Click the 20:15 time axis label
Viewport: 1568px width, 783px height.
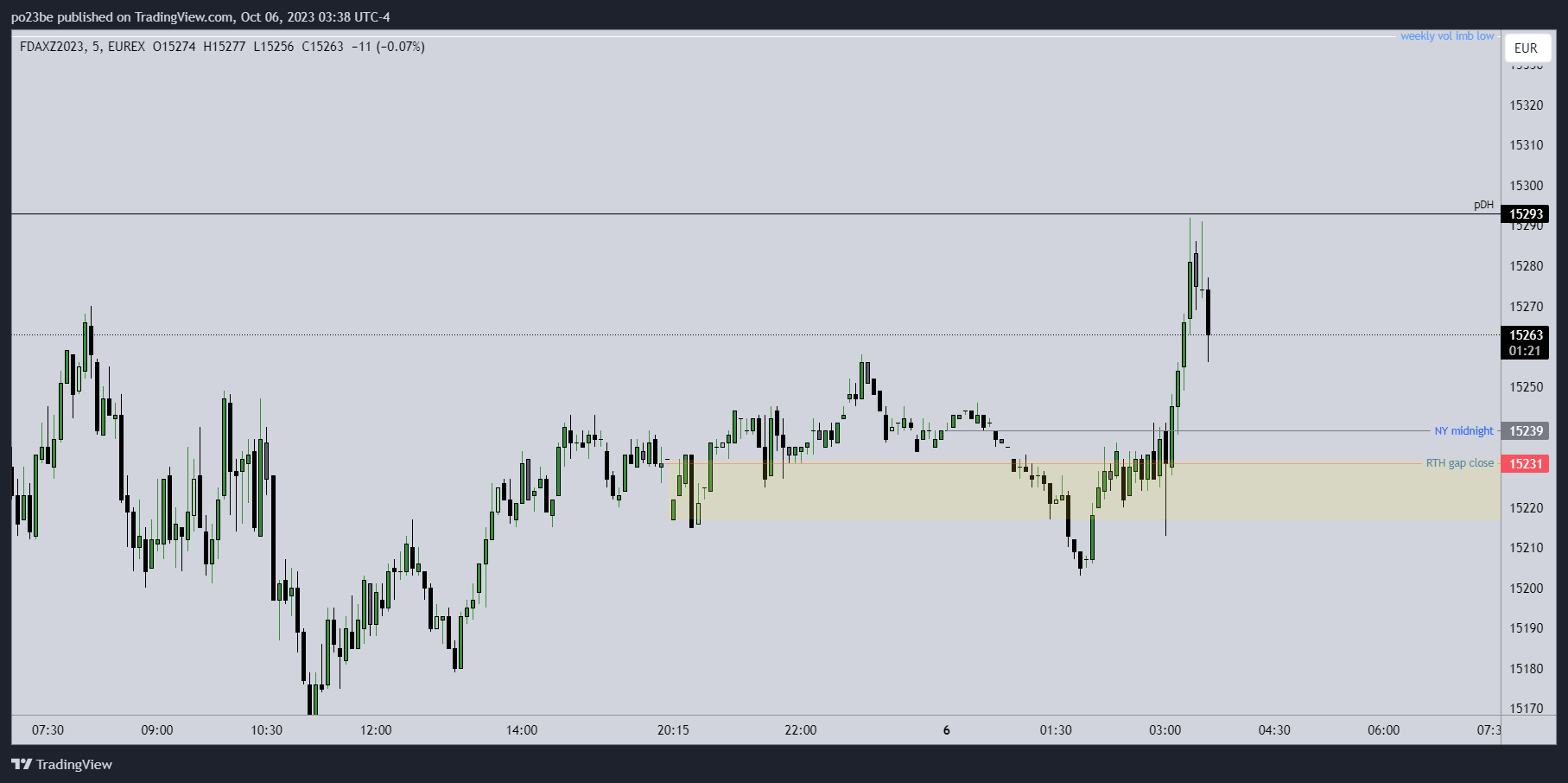point(673,730)
